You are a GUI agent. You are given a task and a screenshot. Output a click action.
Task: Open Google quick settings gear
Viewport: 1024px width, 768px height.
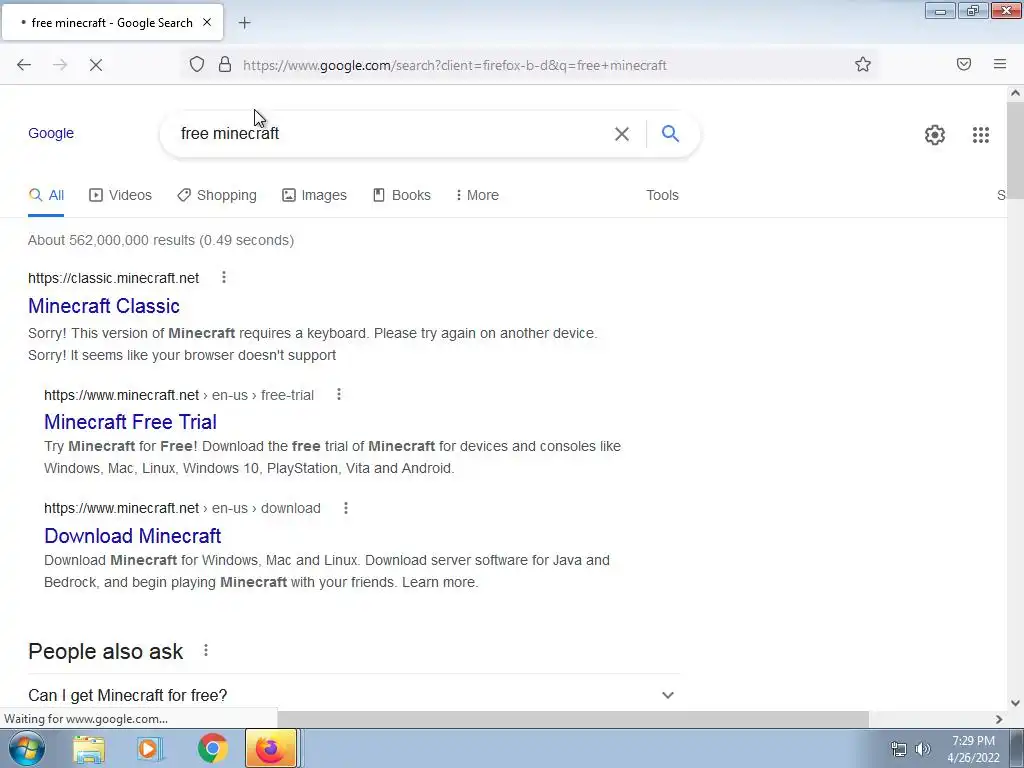coord(935,135)
